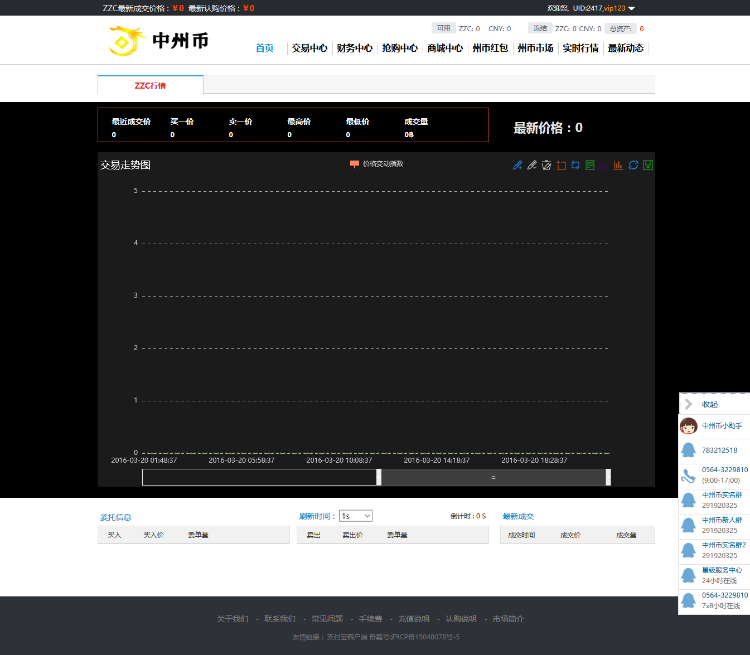Click the 卖出价 column header
Image resolution: width=750 pixels, height=655 pixels.
[353, 535]
